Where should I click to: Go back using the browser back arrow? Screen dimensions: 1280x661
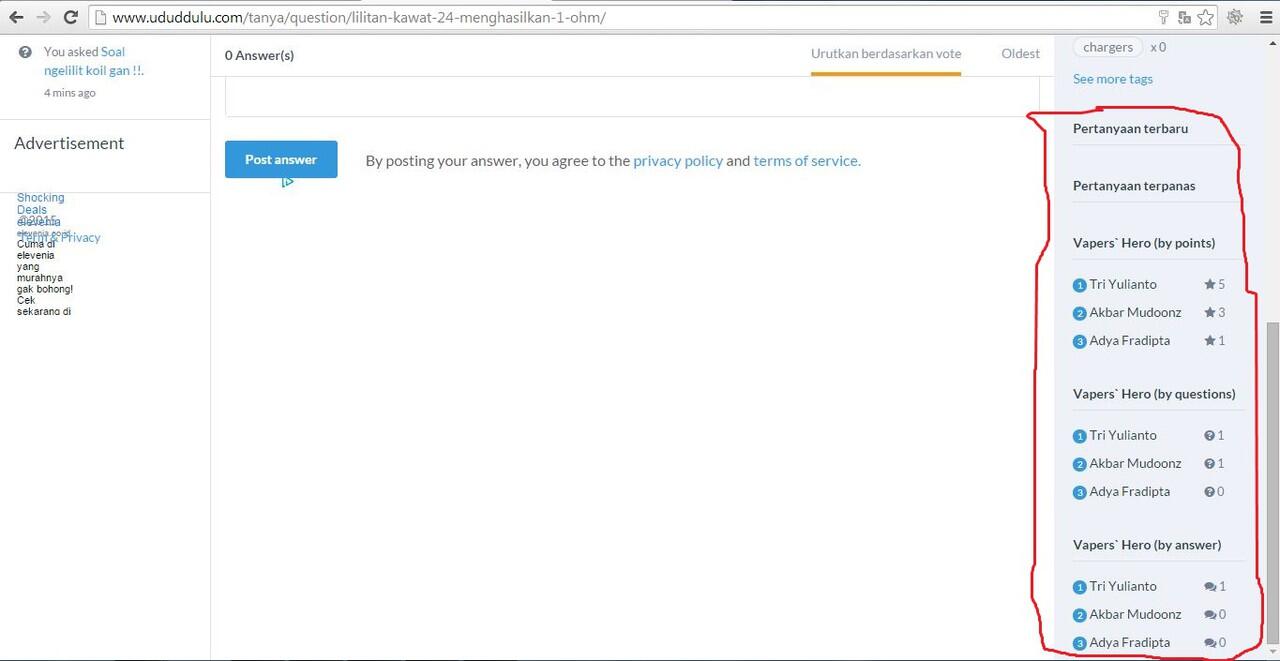click(16, 17)
